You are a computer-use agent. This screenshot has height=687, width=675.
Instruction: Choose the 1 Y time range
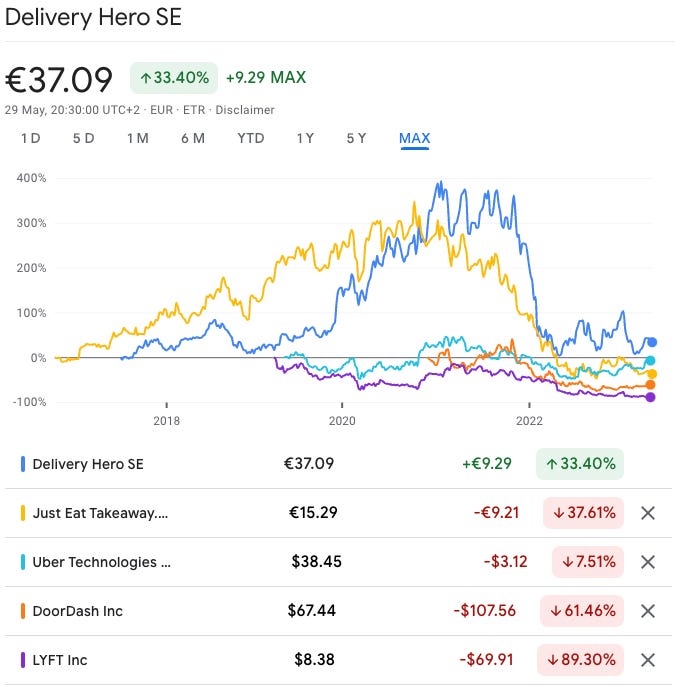click(x=305, y=138)
